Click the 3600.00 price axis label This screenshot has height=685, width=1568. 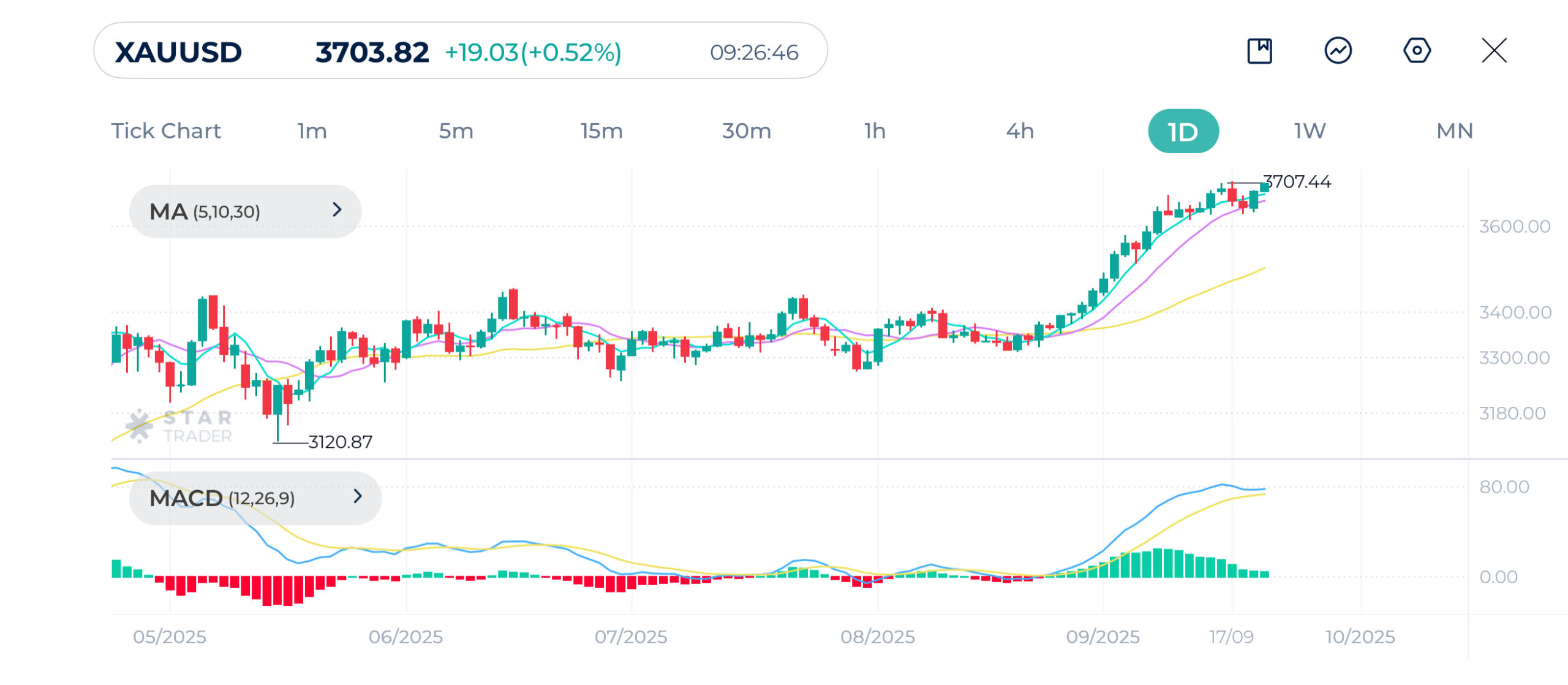[x=1515, y=227]
